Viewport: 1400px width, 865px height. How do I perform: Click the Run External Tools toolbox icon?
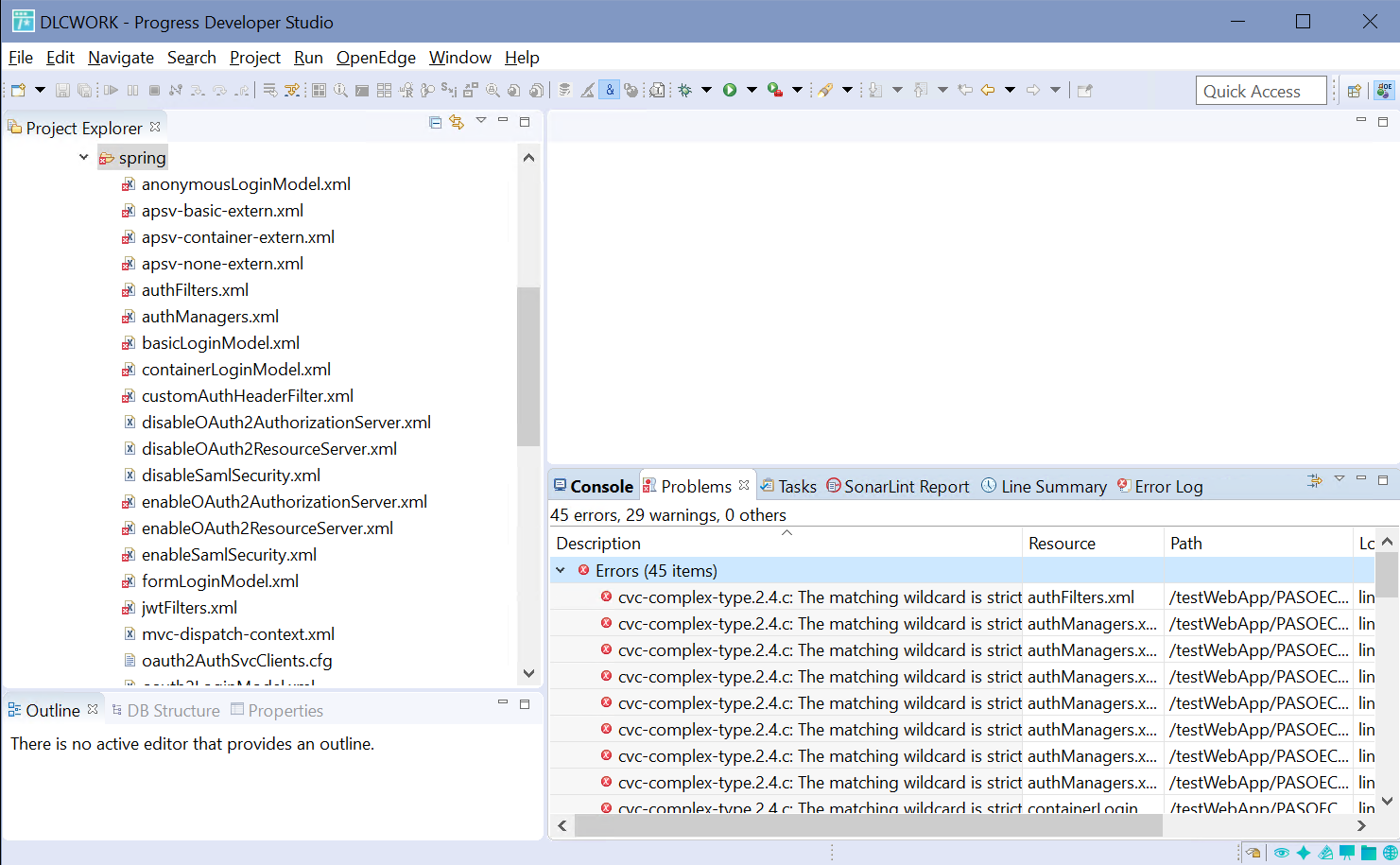[x=775, y=91]
